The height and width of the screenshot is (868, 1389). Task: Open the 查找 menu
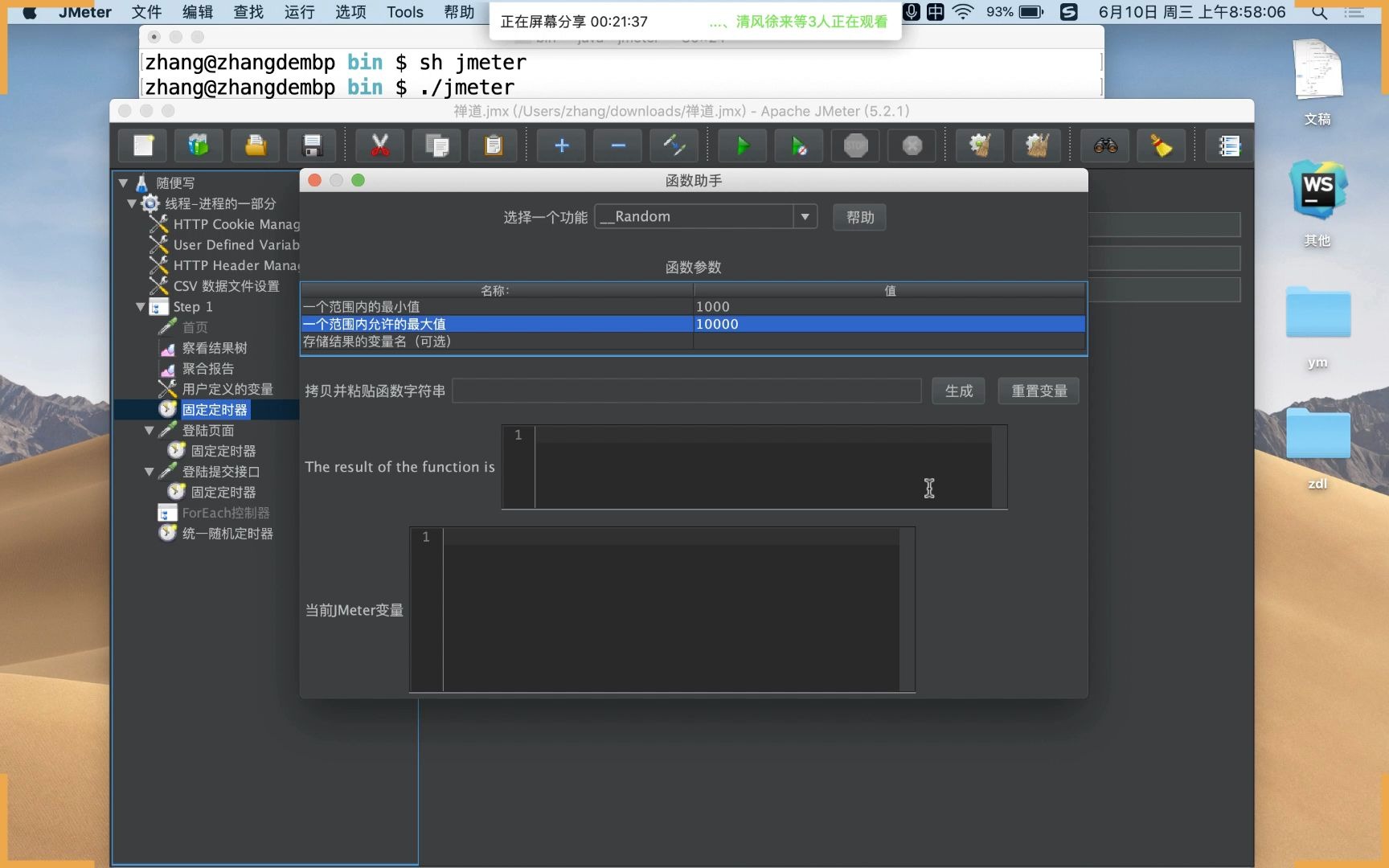click(x=248, y=12)
